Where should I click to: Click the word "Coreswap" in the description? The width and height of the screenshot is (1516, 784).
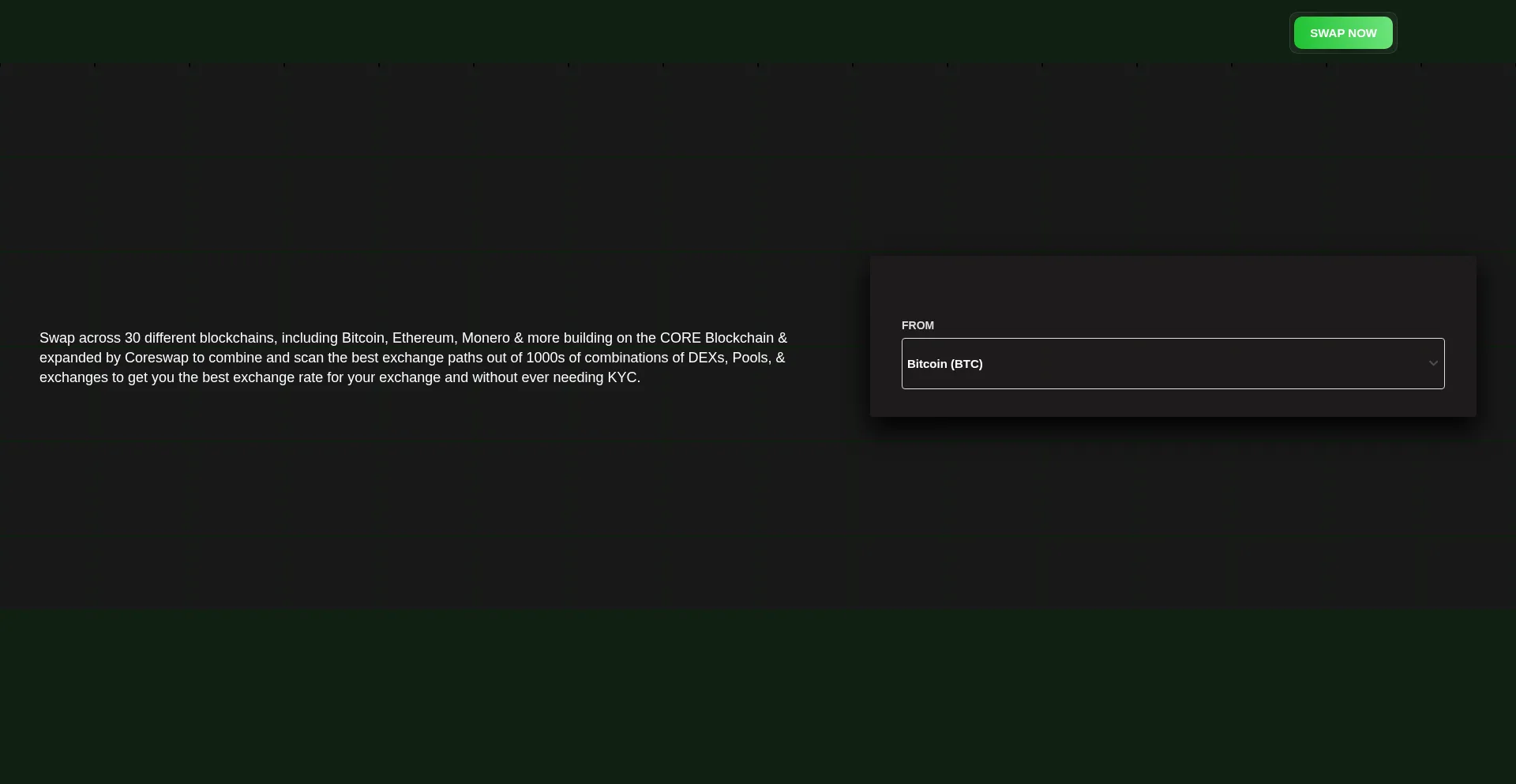(156, 358)
